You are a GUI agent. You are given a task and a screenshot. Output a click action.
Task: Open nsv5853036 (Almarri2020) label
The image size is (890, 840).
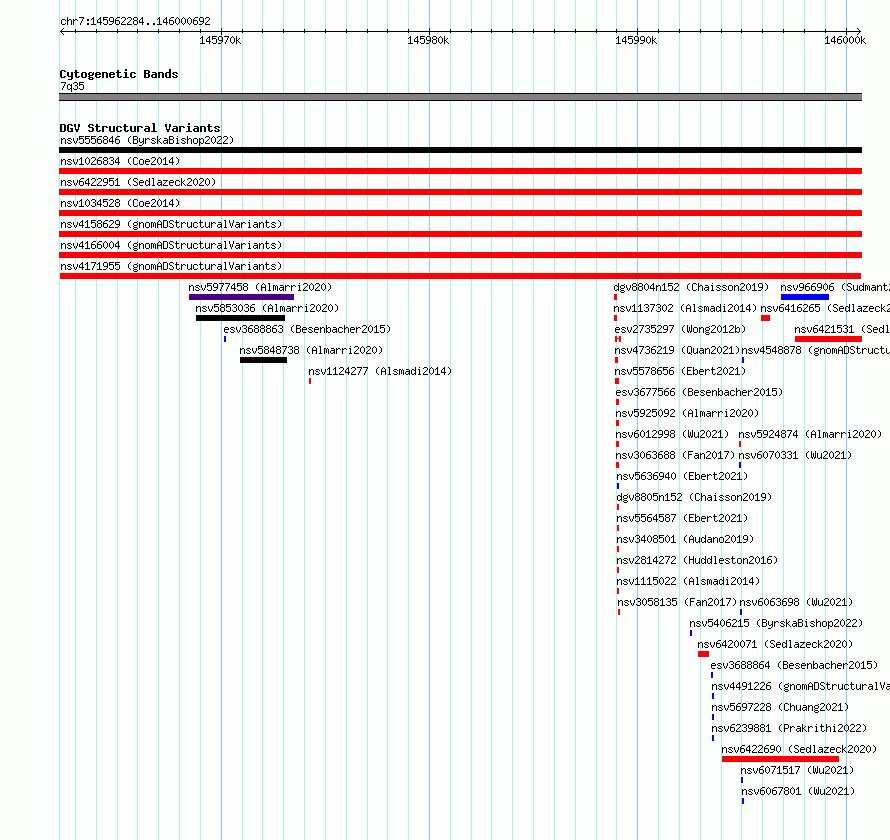267,308
